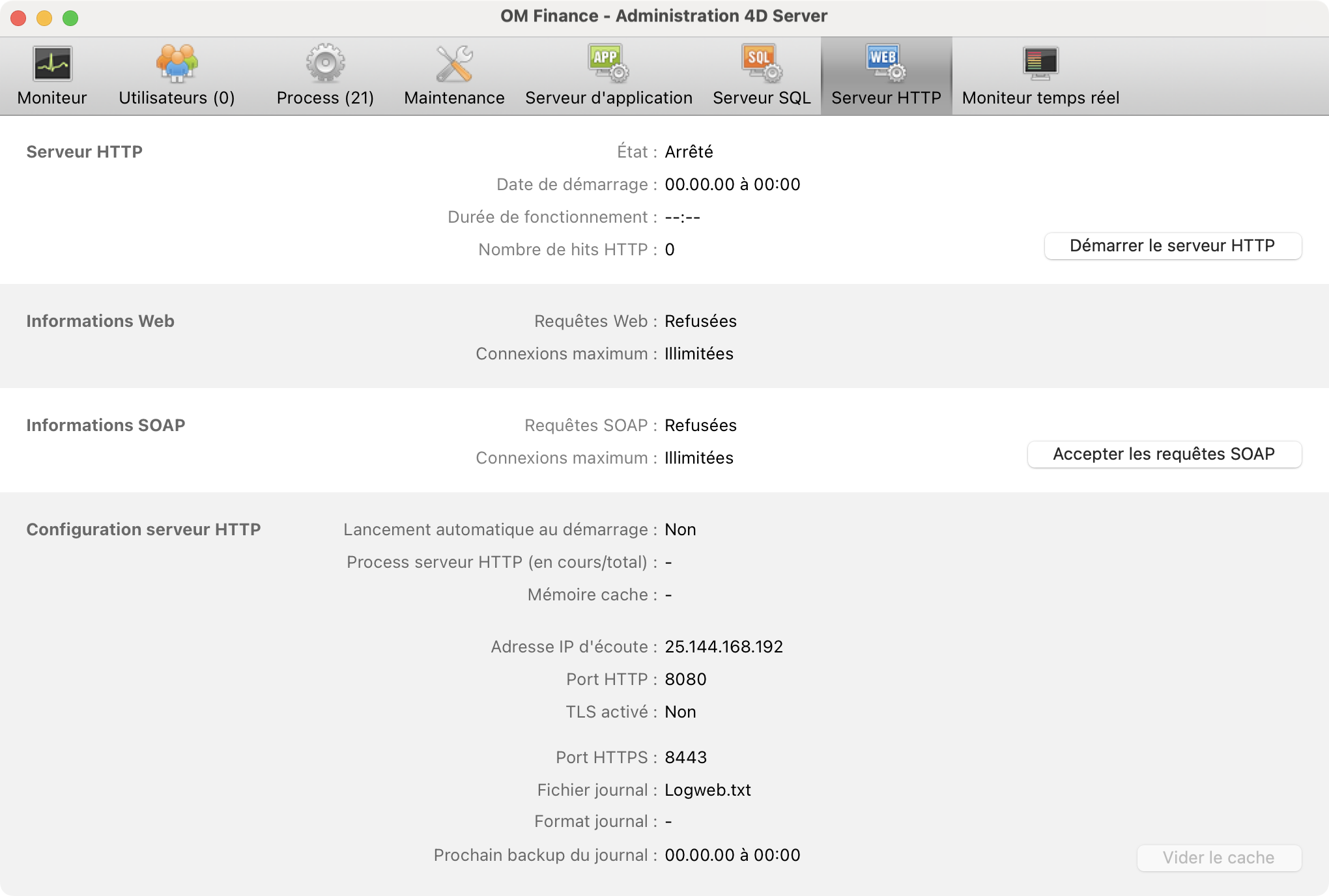Click Informations Web Connexions maximum Illimitées

pos(699,354)
